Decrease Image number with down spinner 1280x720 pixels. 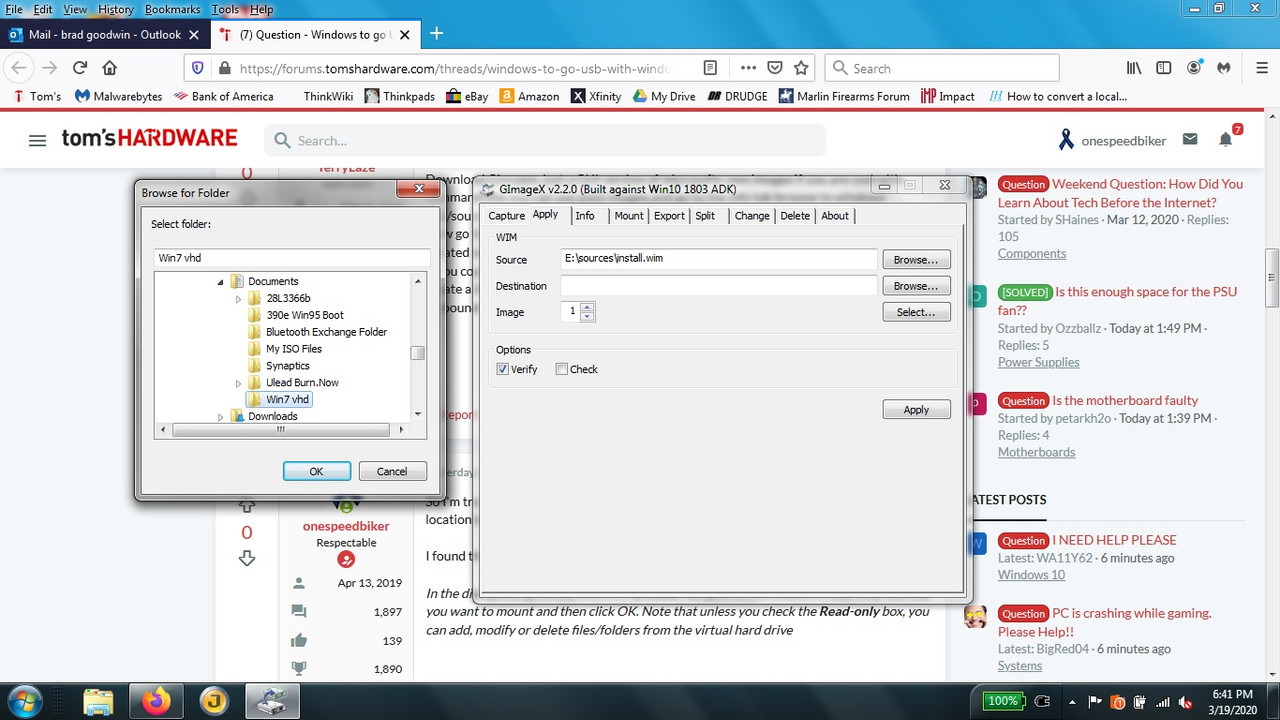tap(587, 316)
